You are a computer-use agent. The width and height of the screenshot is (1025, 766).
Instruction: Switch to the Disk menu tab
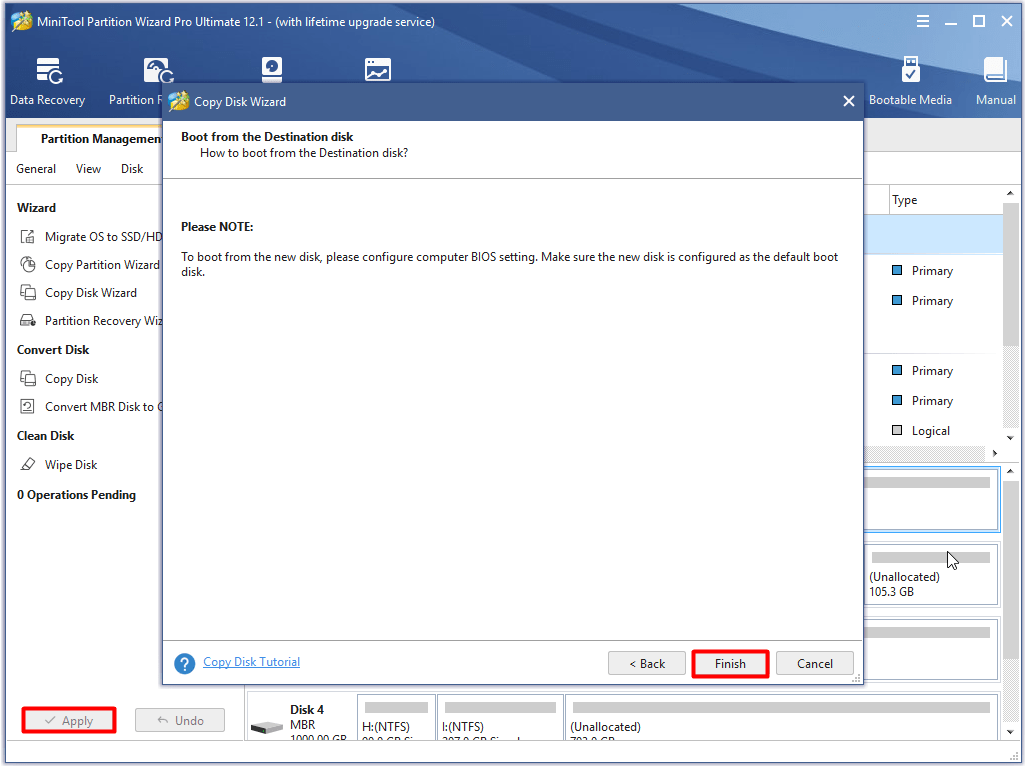point(131,168)
